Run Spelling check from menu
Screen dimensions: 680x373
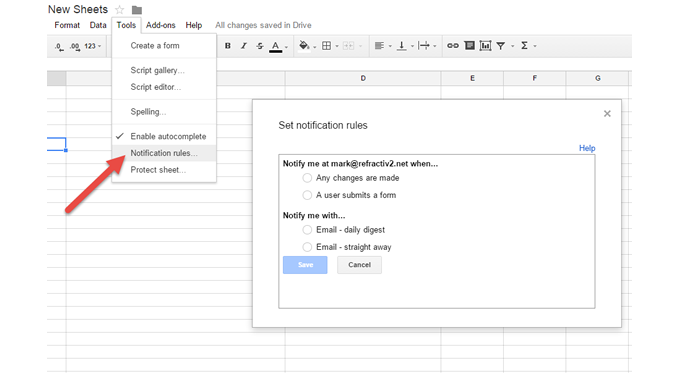pos(164,112)
